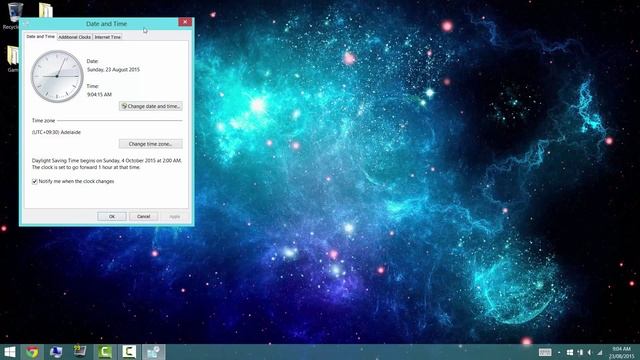The height and width of the screenshot is (360, 640).
Task: Select the time text 9:04:15 AM
Action: (x=99, y=94)
